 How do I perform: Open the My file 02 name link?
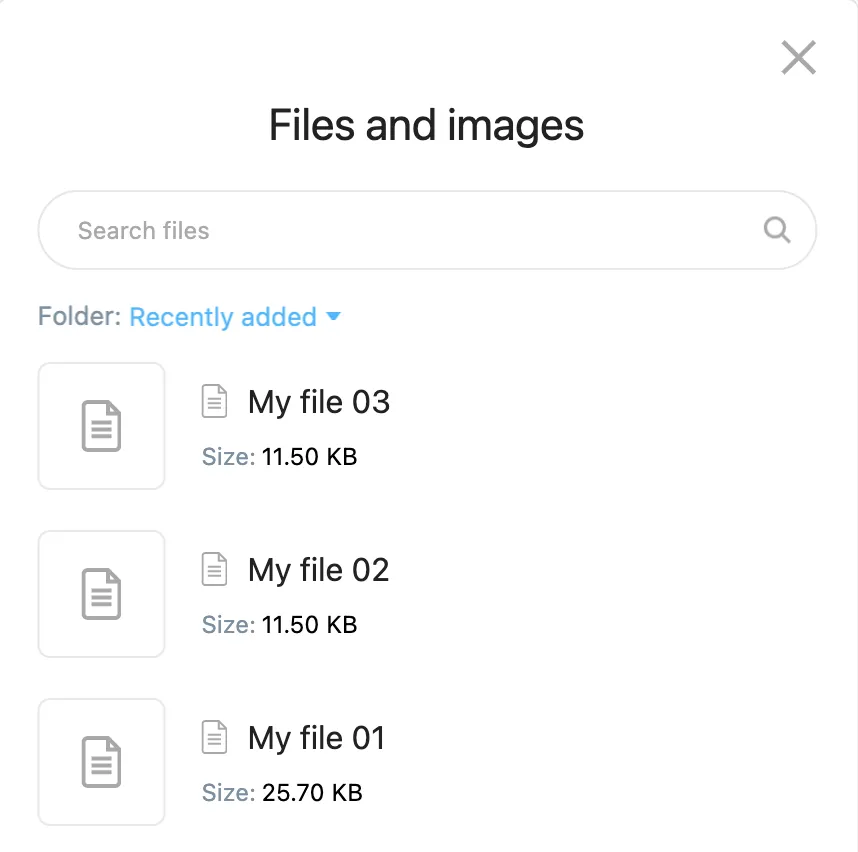coord(319,570)
